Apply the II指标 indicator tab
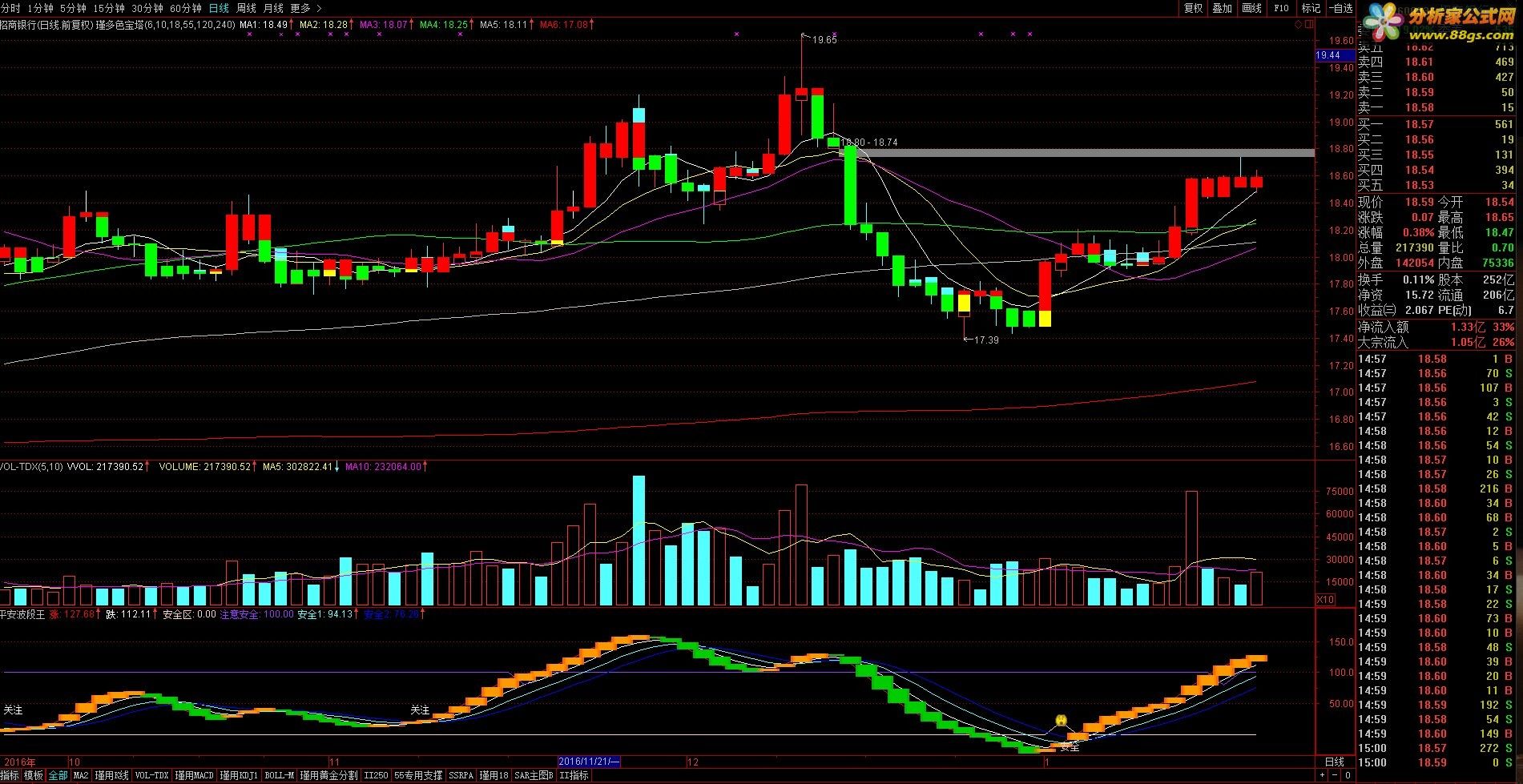The height and width of the screenshot is (784, 1523). [574, 775]
